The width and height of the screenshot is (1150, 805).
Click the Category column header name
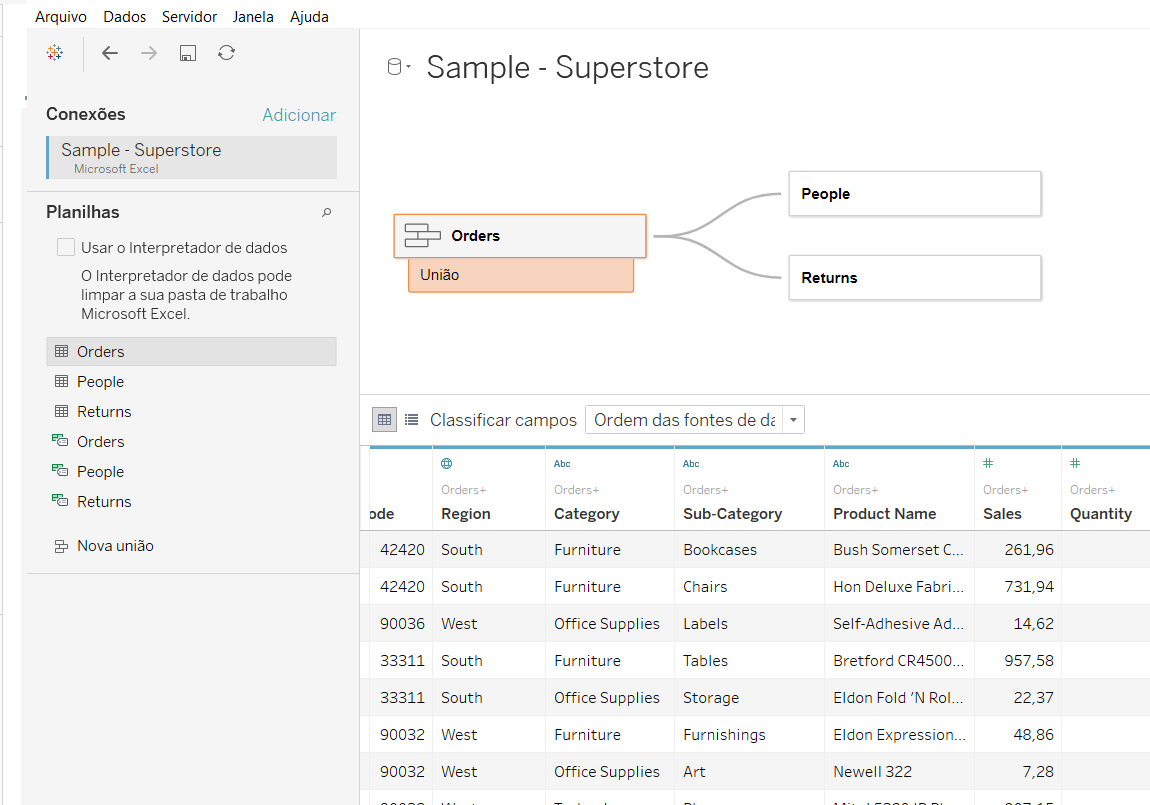(x=586, y=514)
